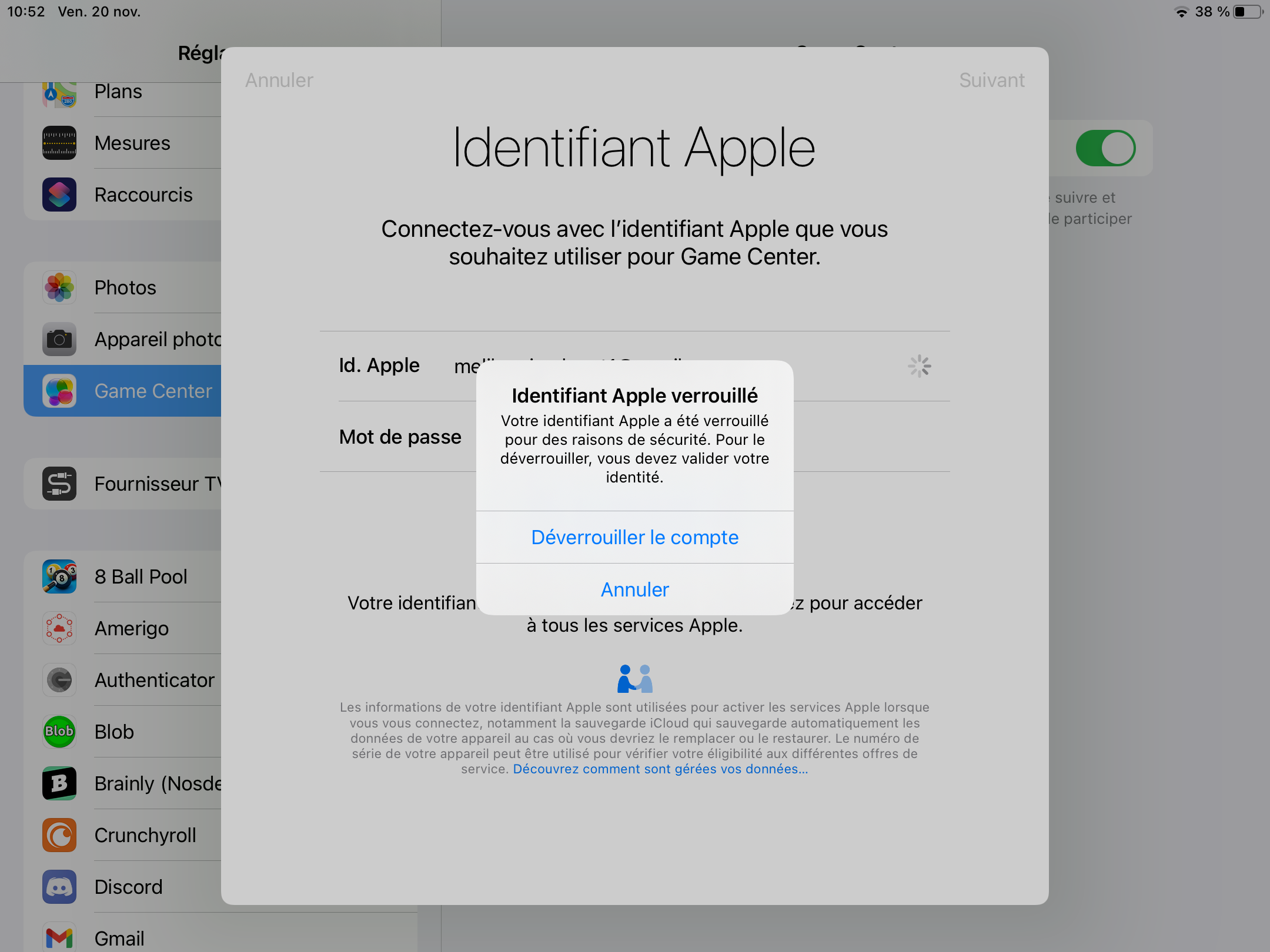Open Découvrez comment sont gérées vos données link
Viewport: 1270px width, 952px height.
[x=660, y=769]
